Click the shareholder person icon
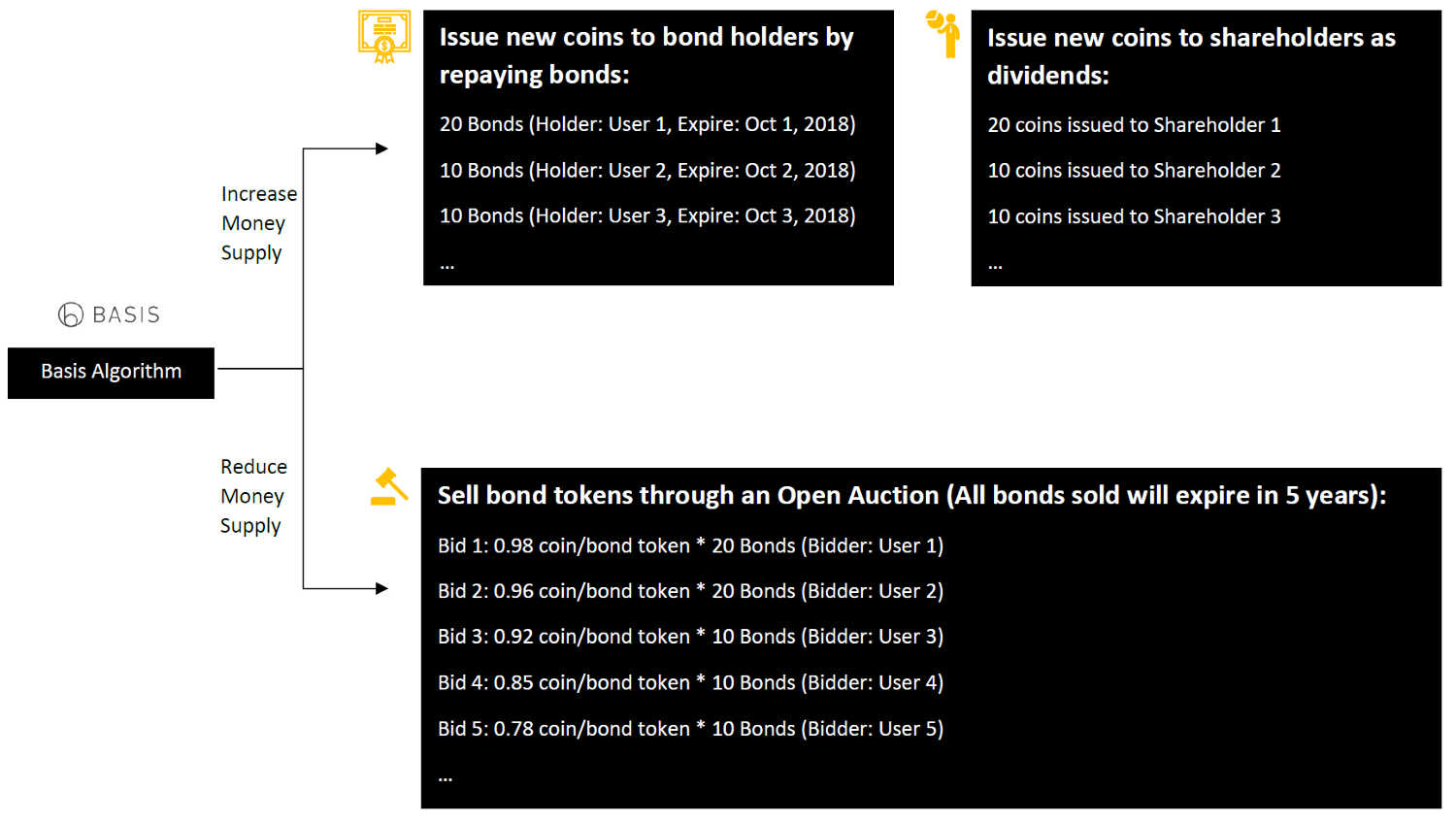 coord(943,34)
